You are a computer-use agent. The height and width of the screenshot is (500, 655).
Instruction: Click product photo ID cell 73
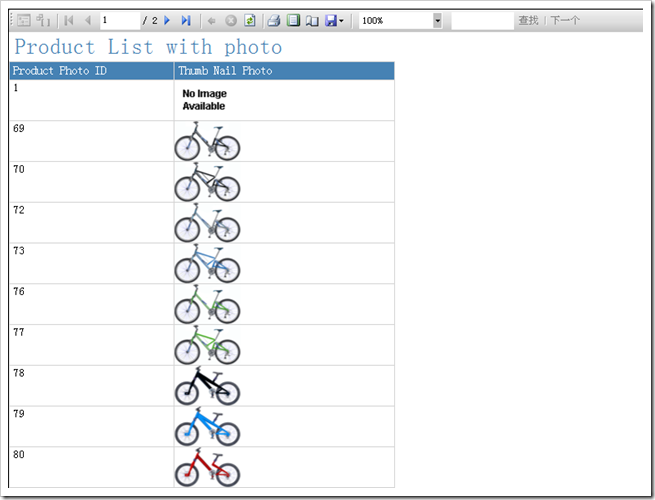tap(92, 264)
